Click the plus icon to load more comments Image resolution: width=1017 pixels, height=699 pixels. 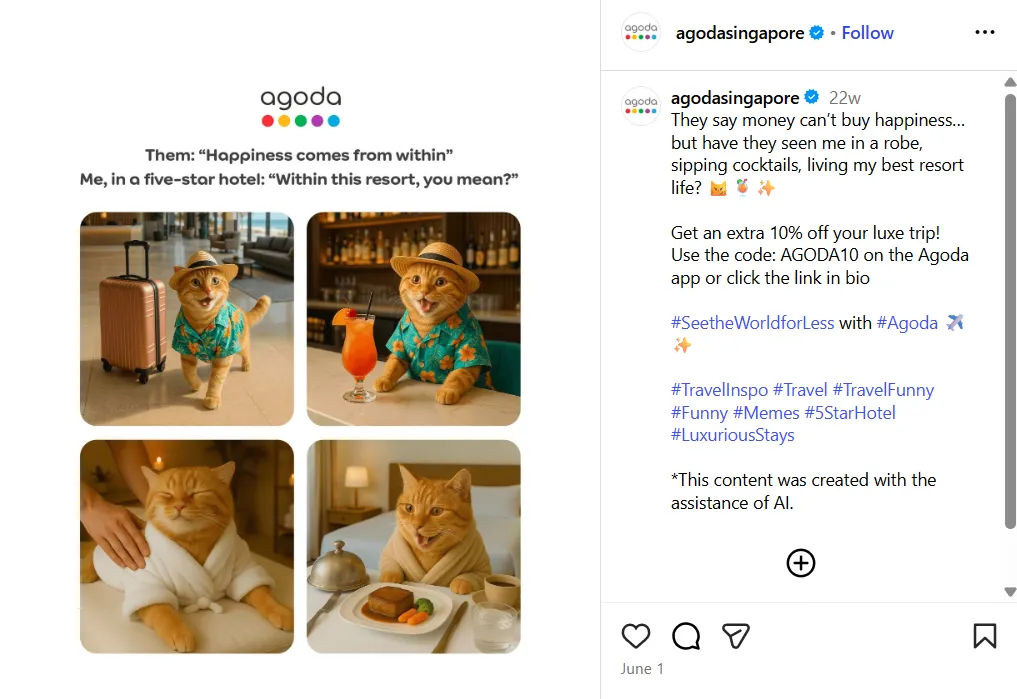click(x=800, y=563)
